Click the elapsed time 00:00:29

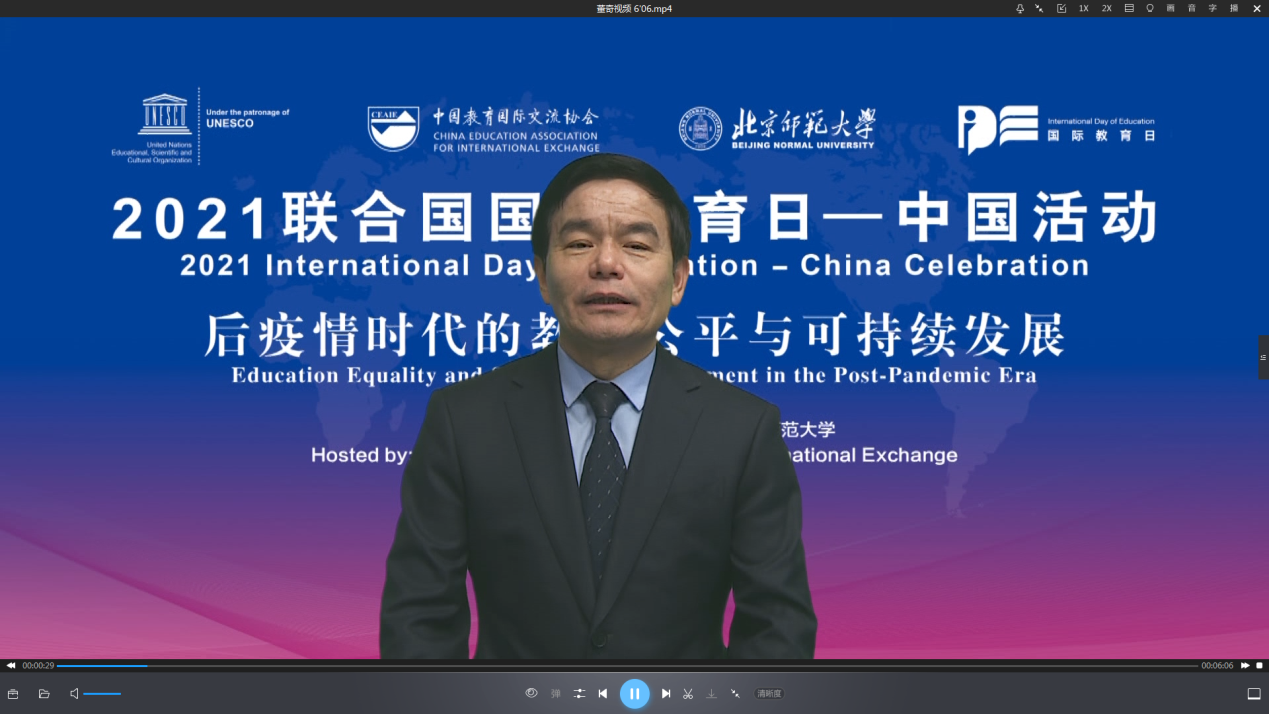point(38,666)
